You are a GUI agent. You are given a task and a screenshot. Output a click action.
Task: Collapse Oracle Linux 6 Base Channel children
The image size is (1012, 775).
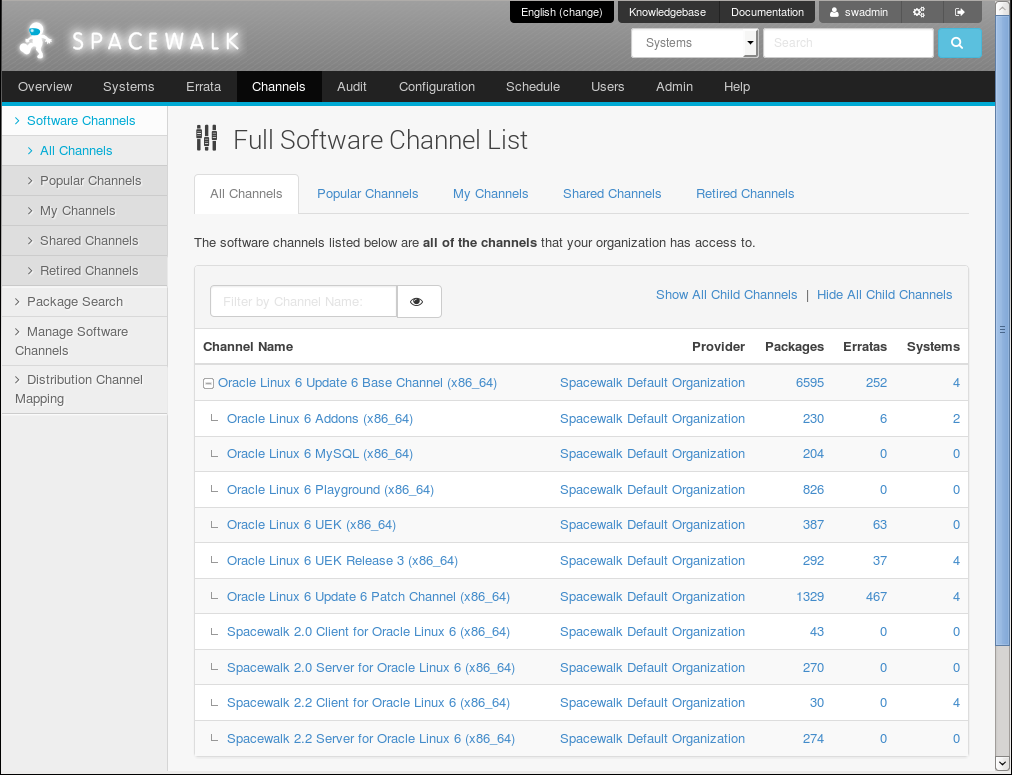(208, 383)
